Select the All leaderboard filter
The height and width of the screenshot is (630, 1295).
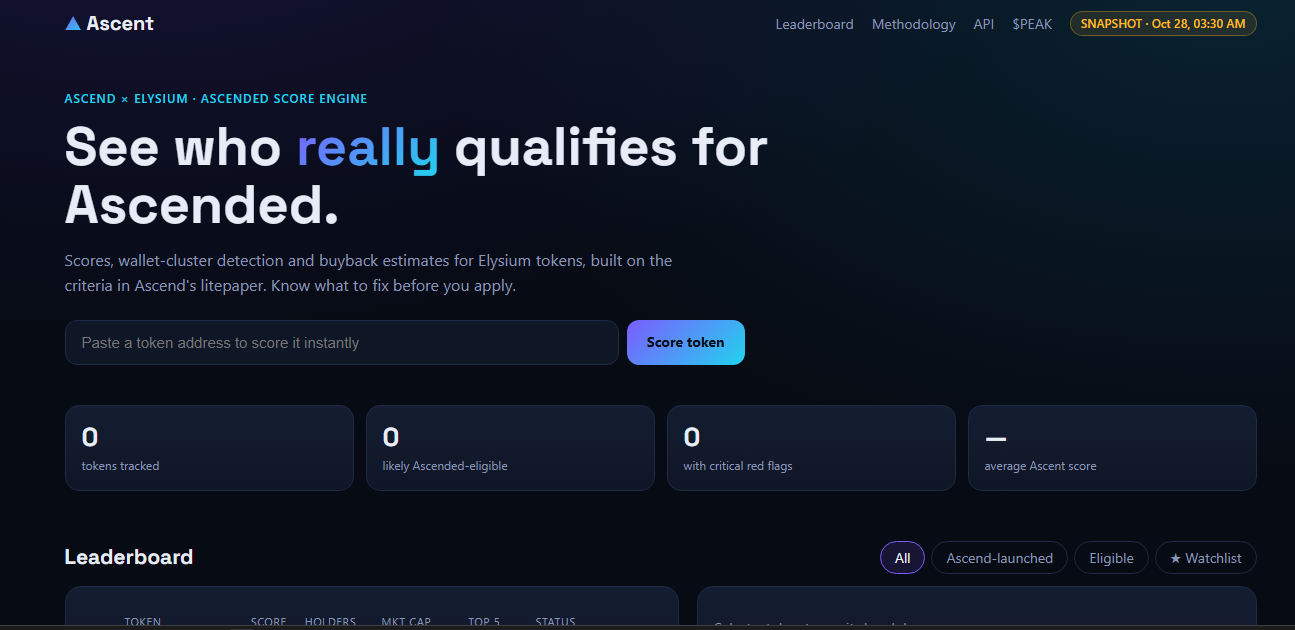(902, 558)
